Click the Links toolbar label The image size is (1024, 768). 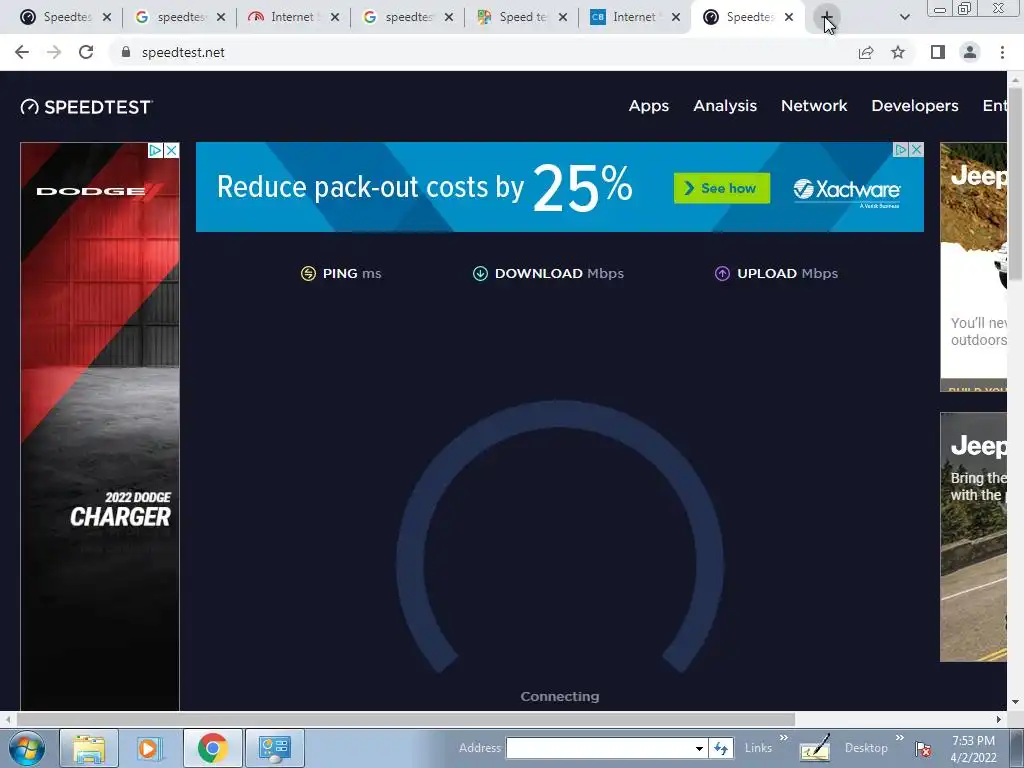pyautogui.click(x=758, y=748)
